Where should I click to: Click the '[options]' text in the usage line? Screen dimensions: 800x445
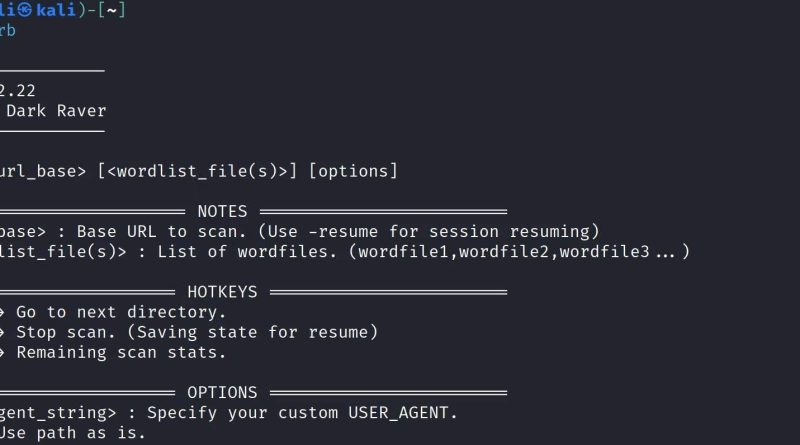353,171
